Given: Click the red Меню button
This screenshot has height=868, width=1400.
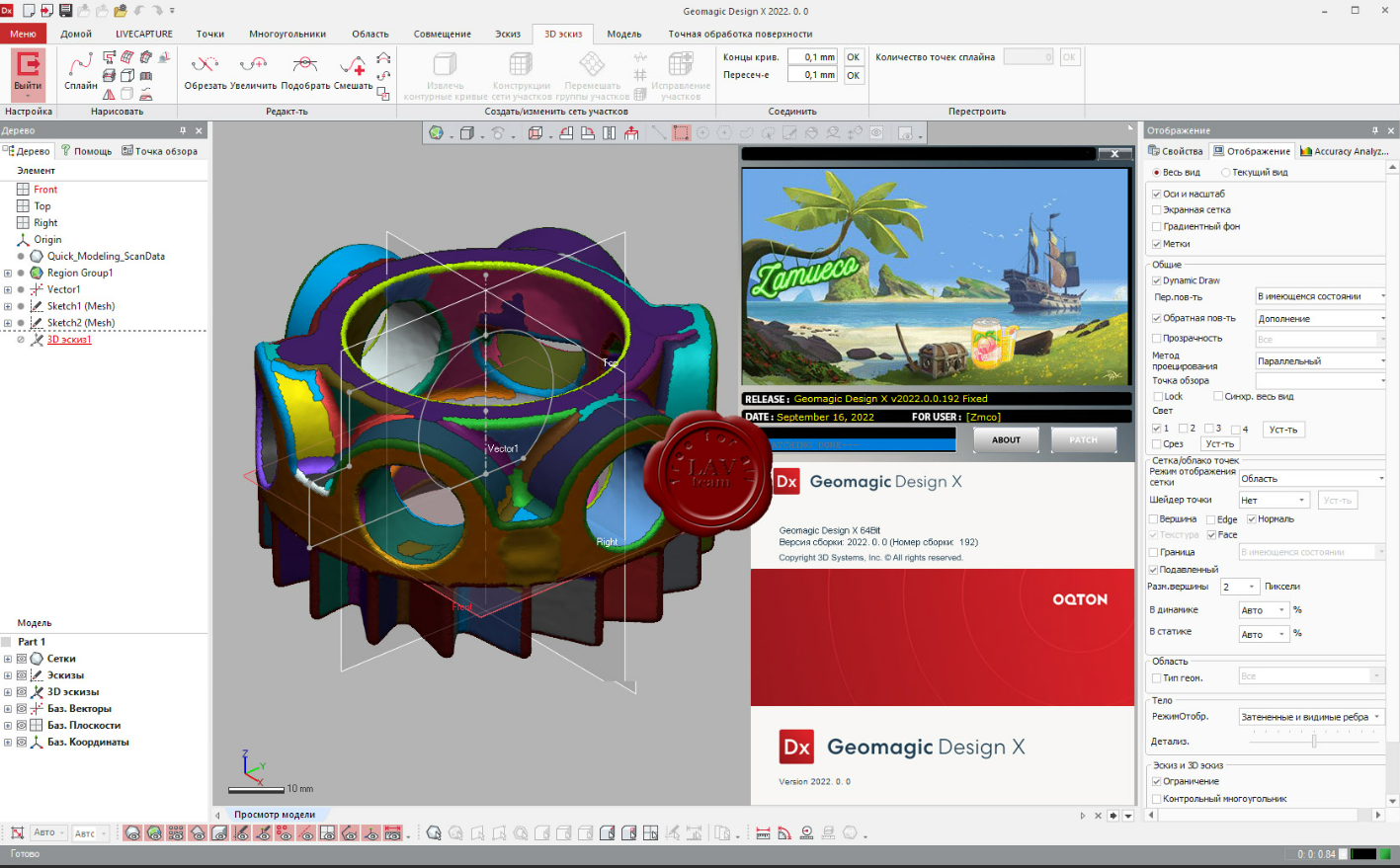Looking at the screenshot, I should [x=23, y=34].
